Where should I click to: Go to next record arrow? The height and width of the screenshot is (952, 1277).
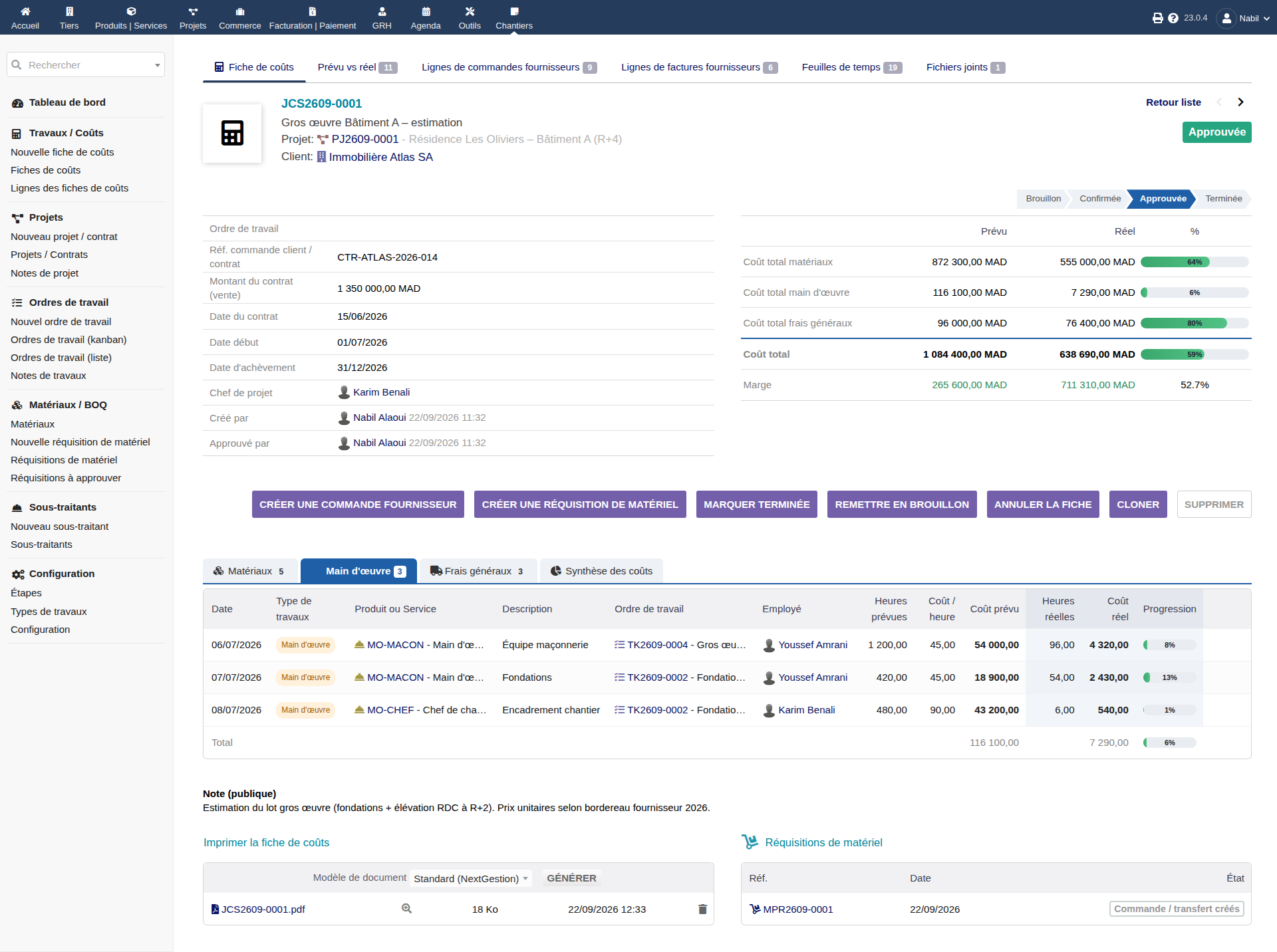1240,102
